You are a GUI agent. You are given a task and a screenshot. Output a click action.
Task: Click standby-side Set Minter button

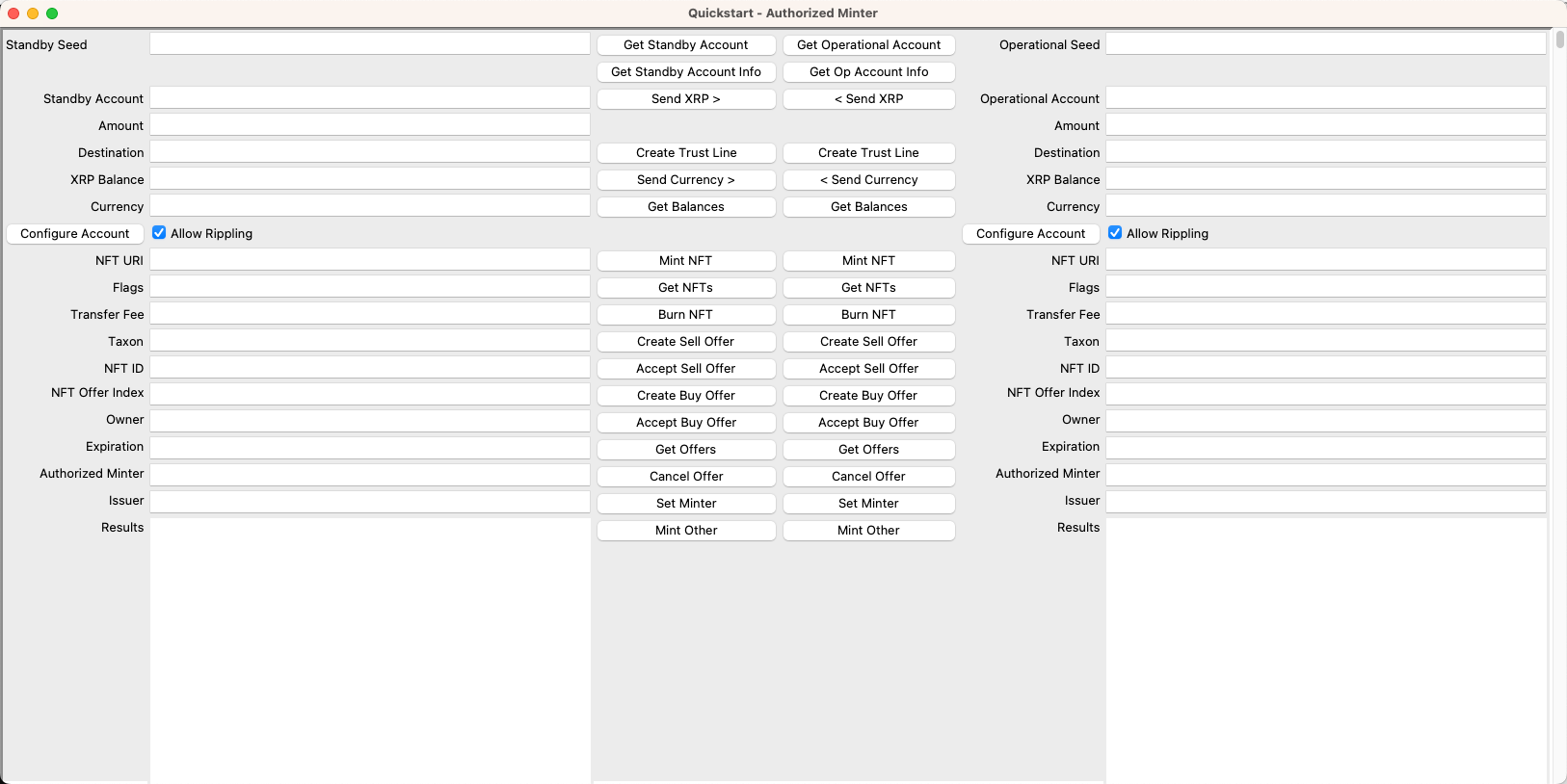[x=685, y=504]
